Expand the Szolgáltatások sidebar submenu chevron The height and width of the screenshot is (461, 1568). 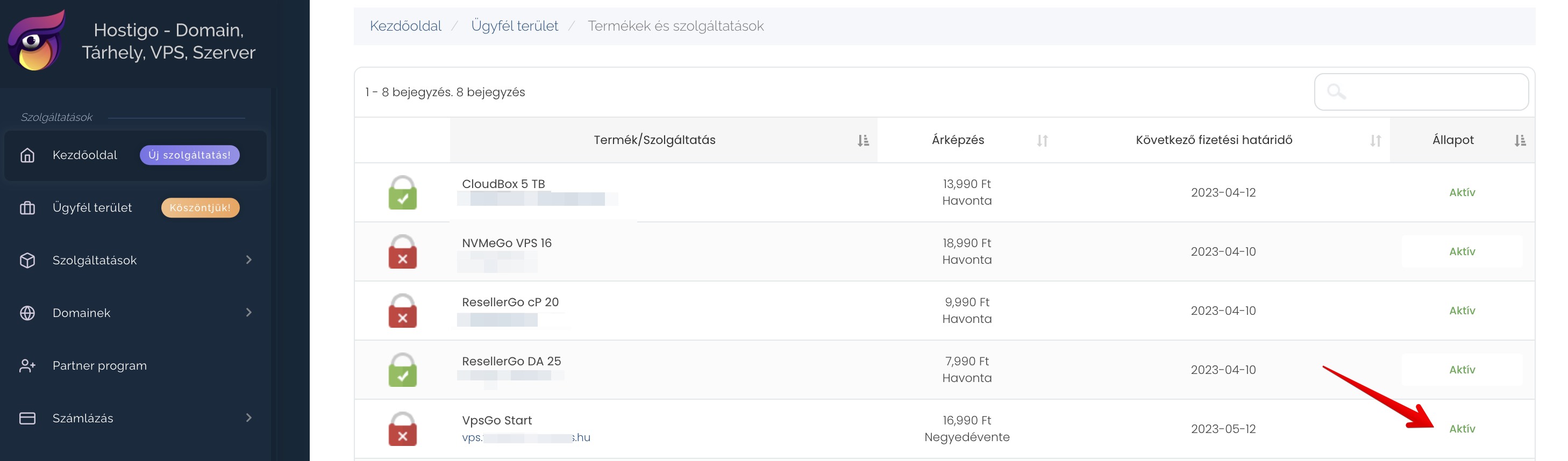point(248,260)
